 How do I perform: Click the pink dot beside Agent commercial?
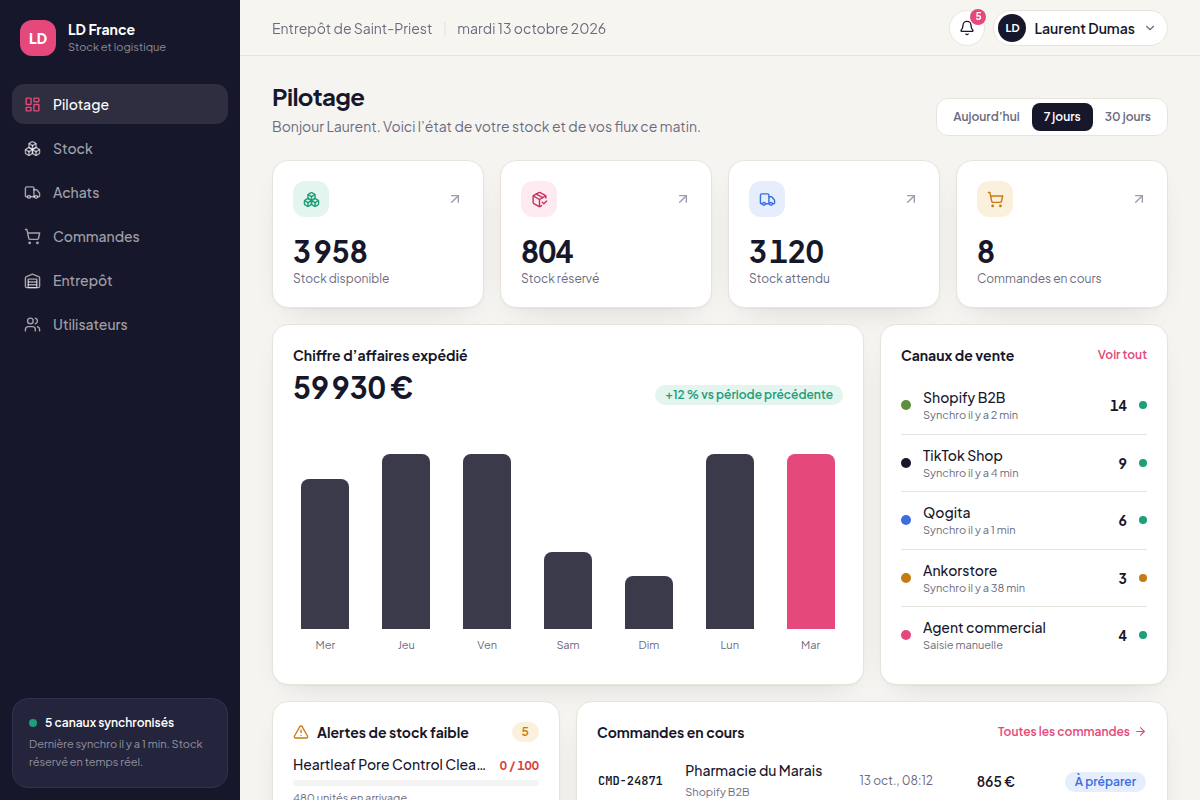click(906, 635)
